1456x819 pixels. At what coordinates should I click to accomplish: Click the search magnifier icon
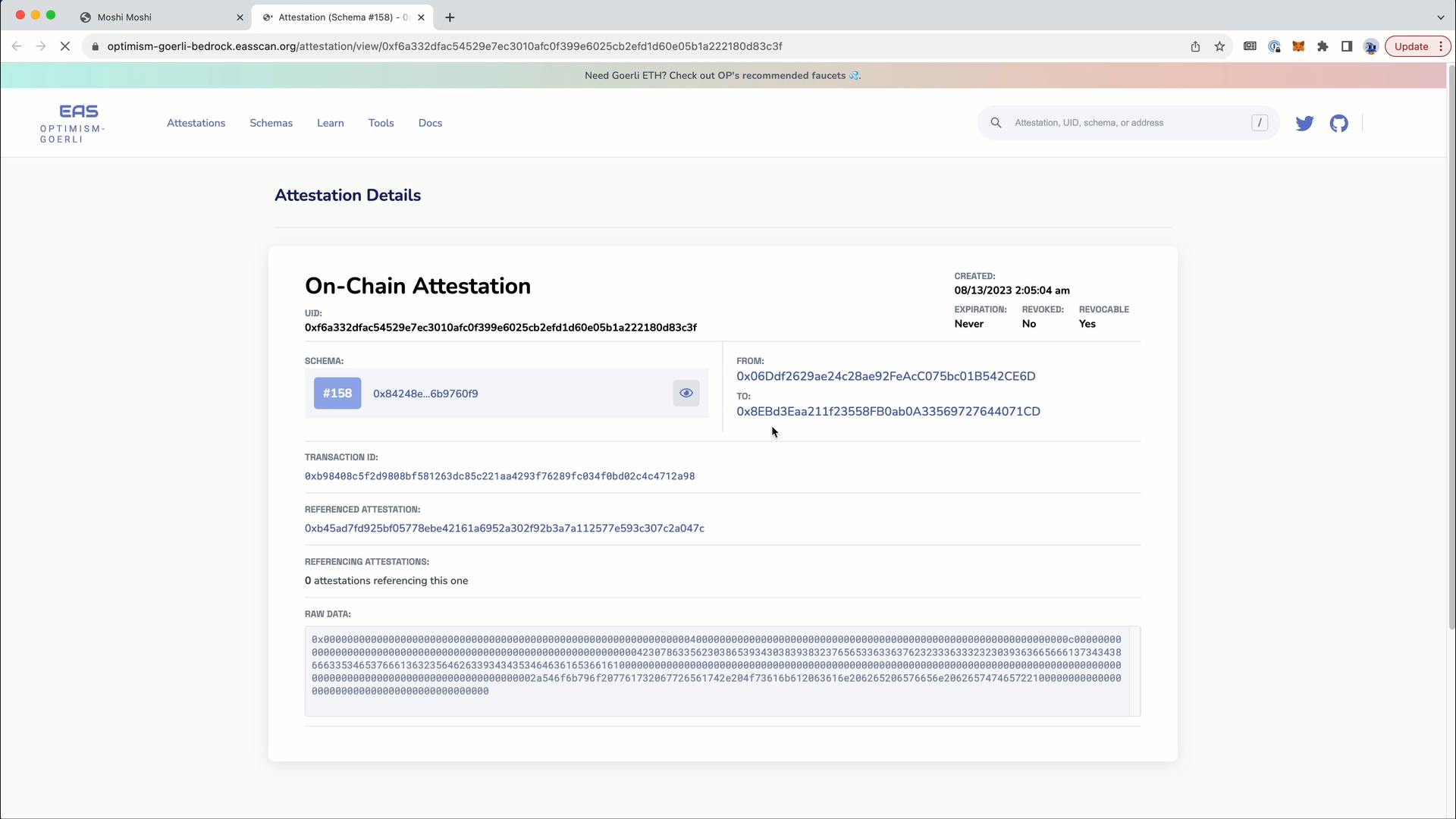996,123
